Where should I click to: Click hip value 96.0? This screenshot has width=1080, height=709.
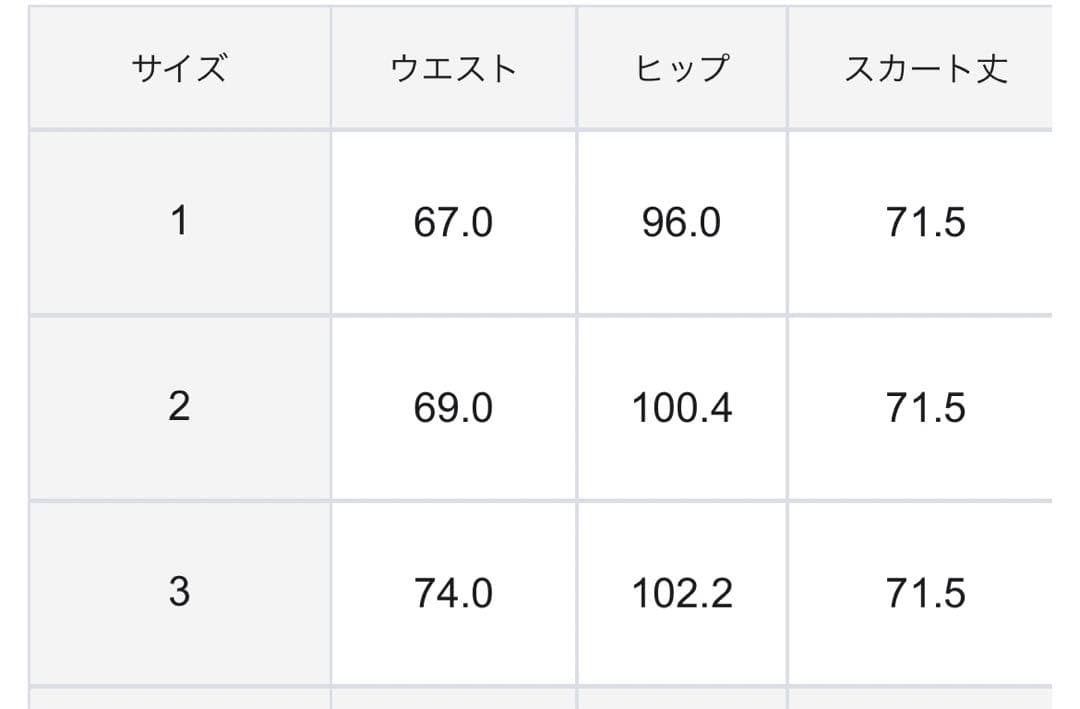(681, 222)
